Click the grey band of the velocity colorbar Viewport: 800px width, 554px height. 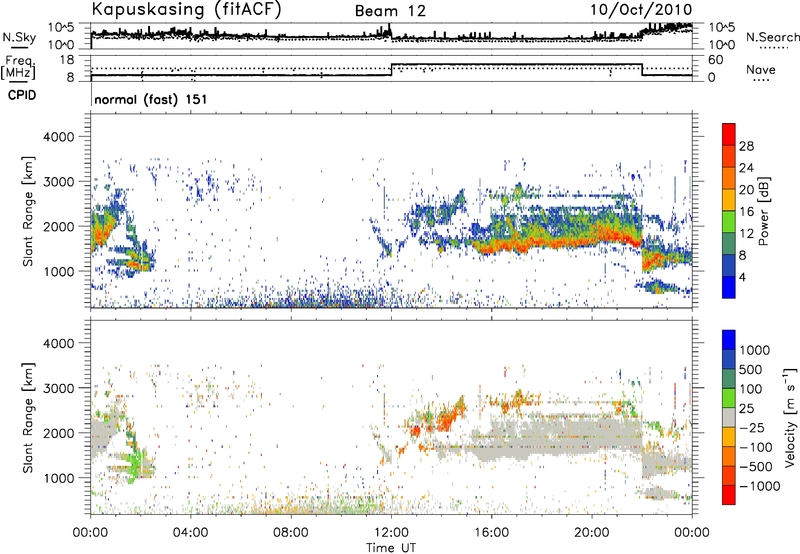729,417
